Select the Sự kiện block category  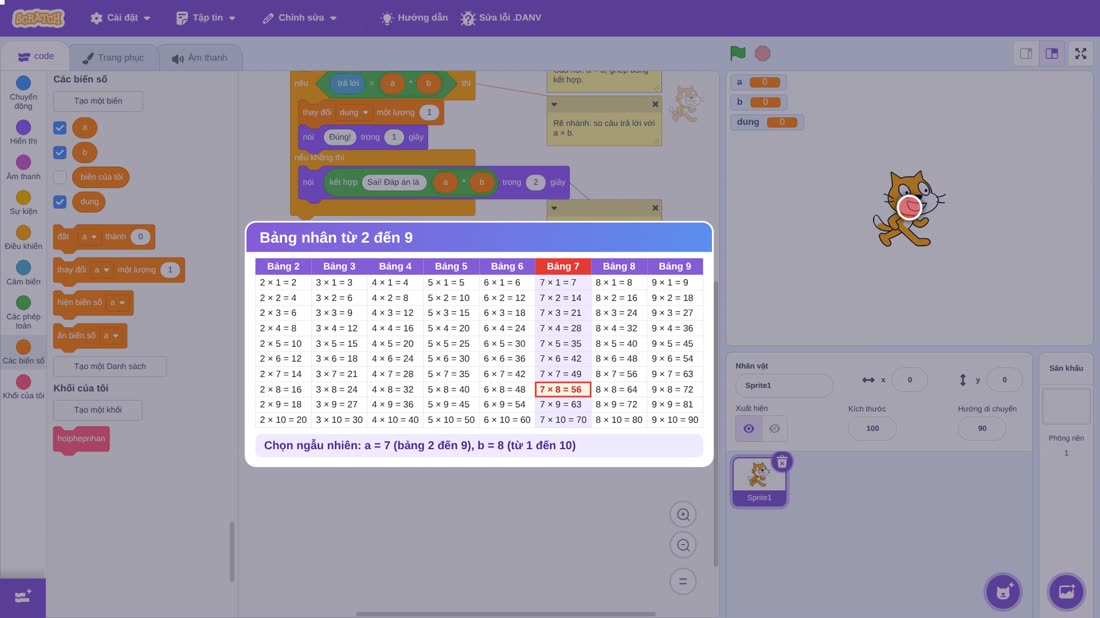(x=23, y=202)
